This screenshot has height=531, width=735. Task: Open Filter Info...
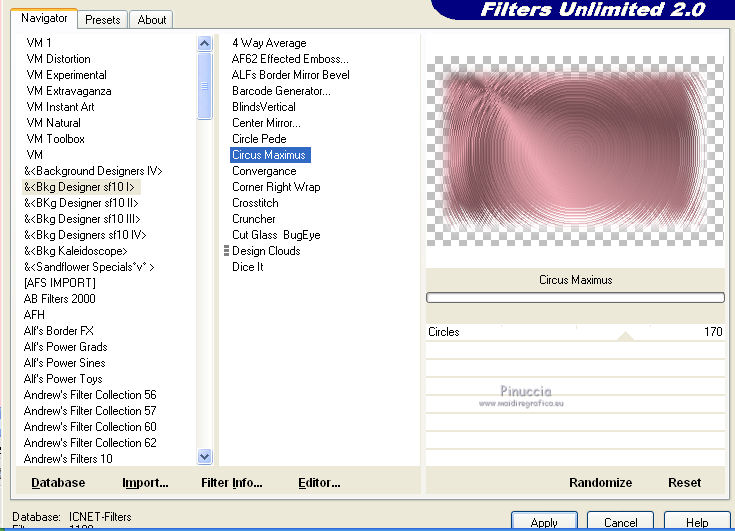pos(232,482)
